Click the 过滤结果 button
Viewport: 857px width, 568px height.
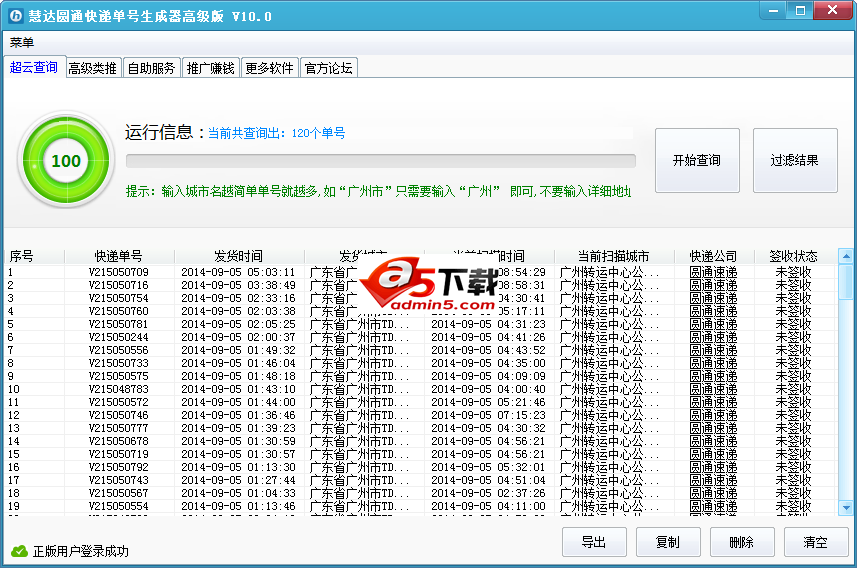pyautogui.click(x=795, y=160)
